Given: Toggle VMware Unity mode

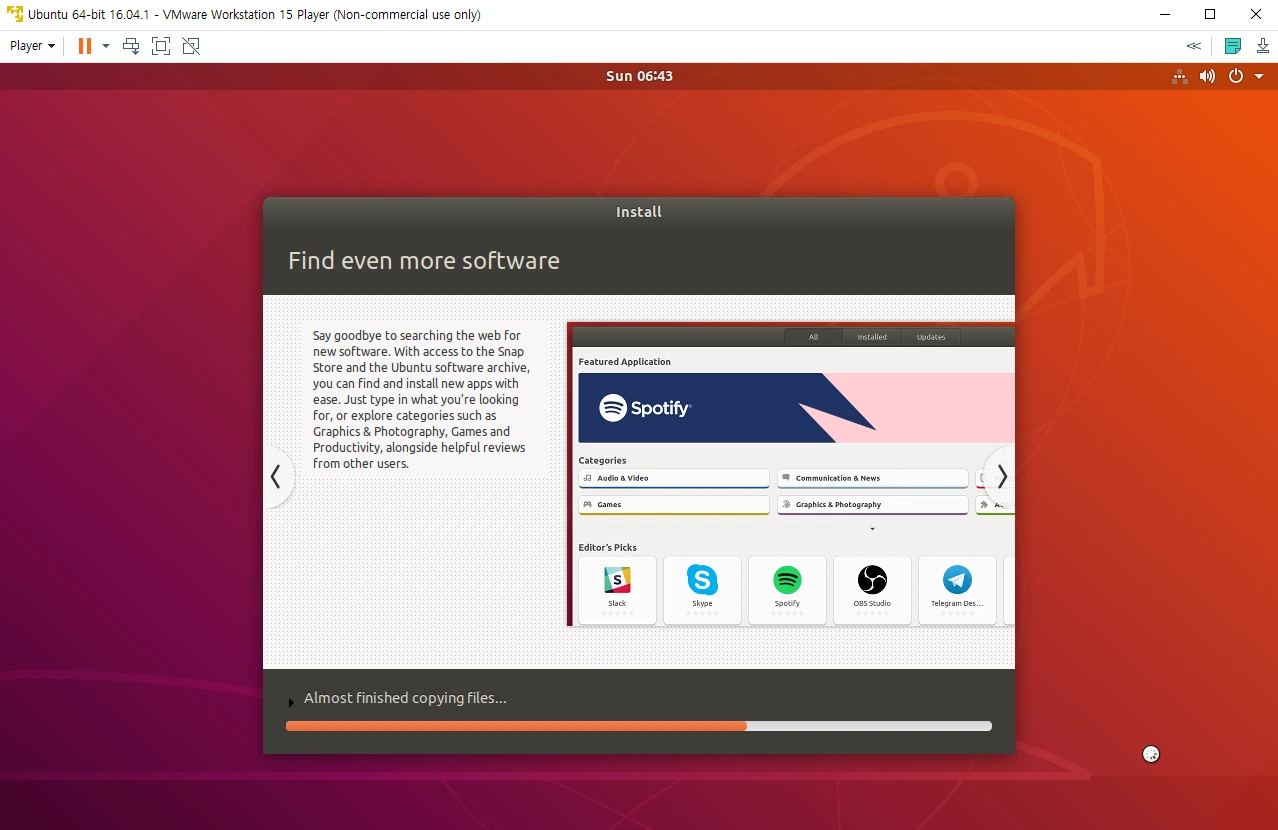Looking at the screenshot, I should pyautogui.click(x=191, y=46).
